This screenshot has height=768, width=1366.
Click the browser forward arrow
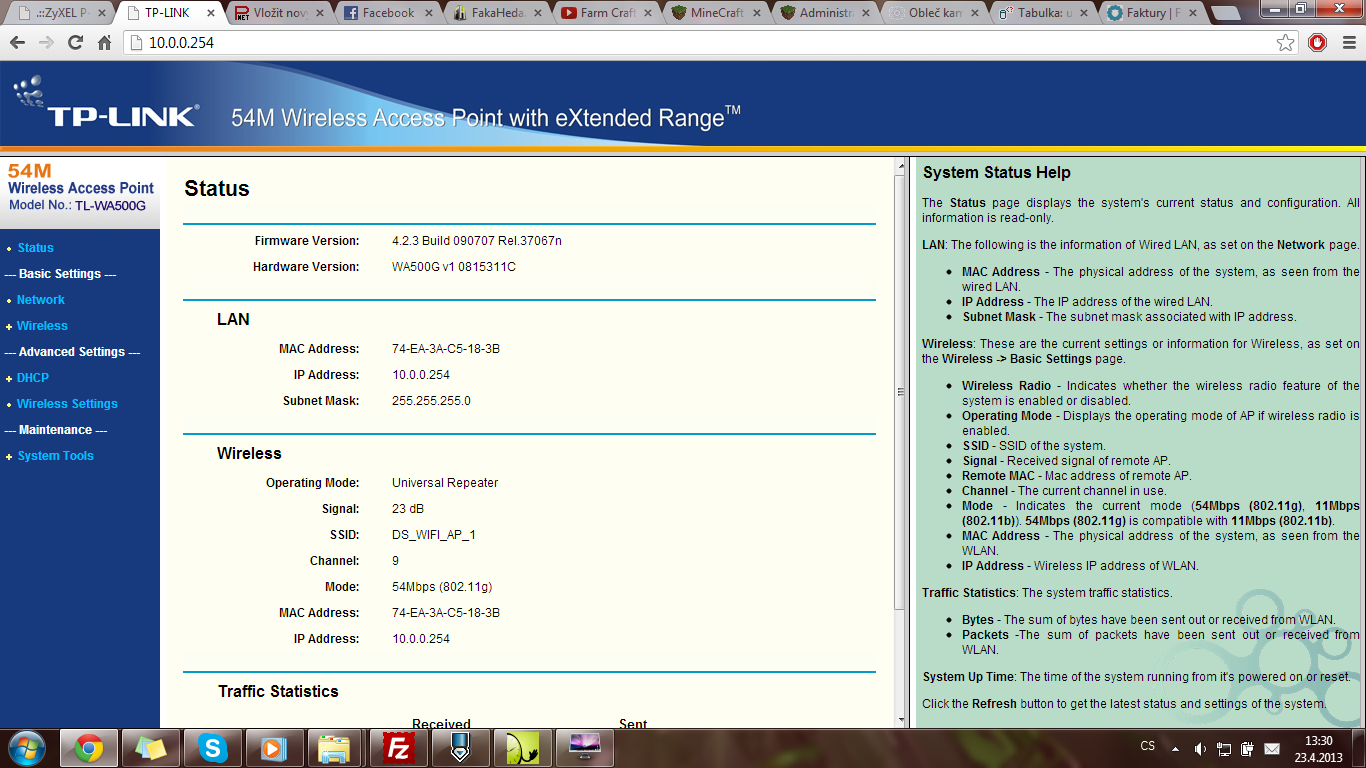click(x=46, y=43)
